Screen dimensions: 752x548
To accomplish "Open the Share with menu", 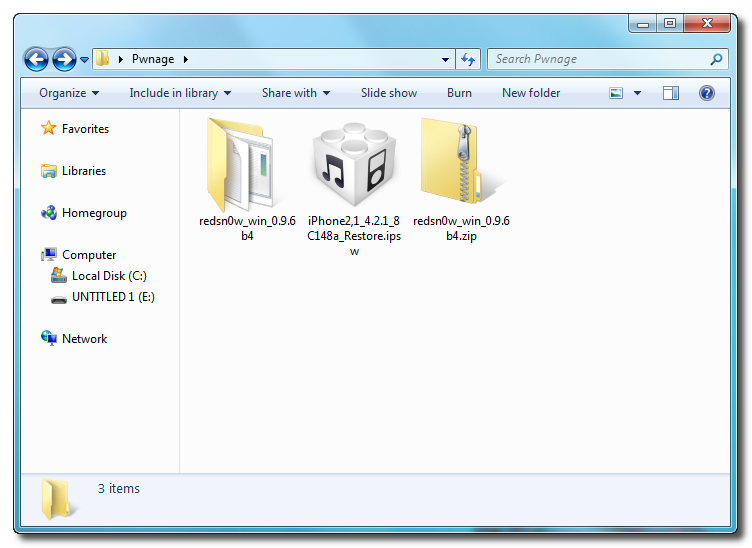I will click(x=296, y=93).
